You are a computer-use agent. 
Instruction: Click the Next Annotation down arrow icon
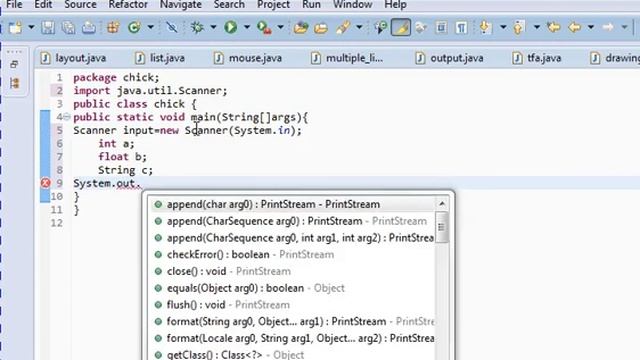coord(485,27)
